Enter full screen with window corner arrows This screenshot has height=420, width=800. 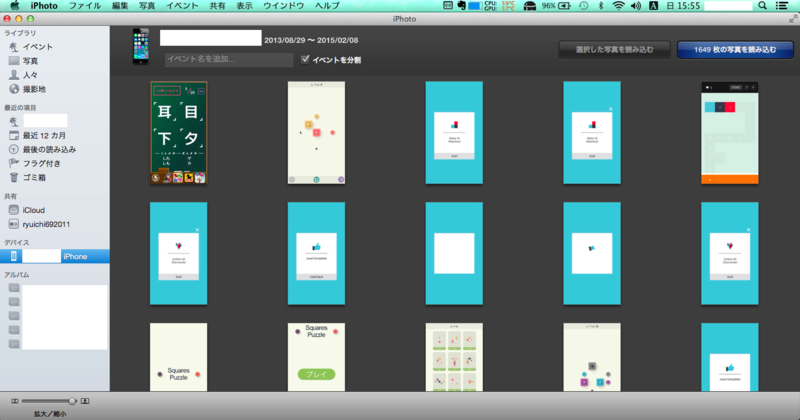[793, 19]
